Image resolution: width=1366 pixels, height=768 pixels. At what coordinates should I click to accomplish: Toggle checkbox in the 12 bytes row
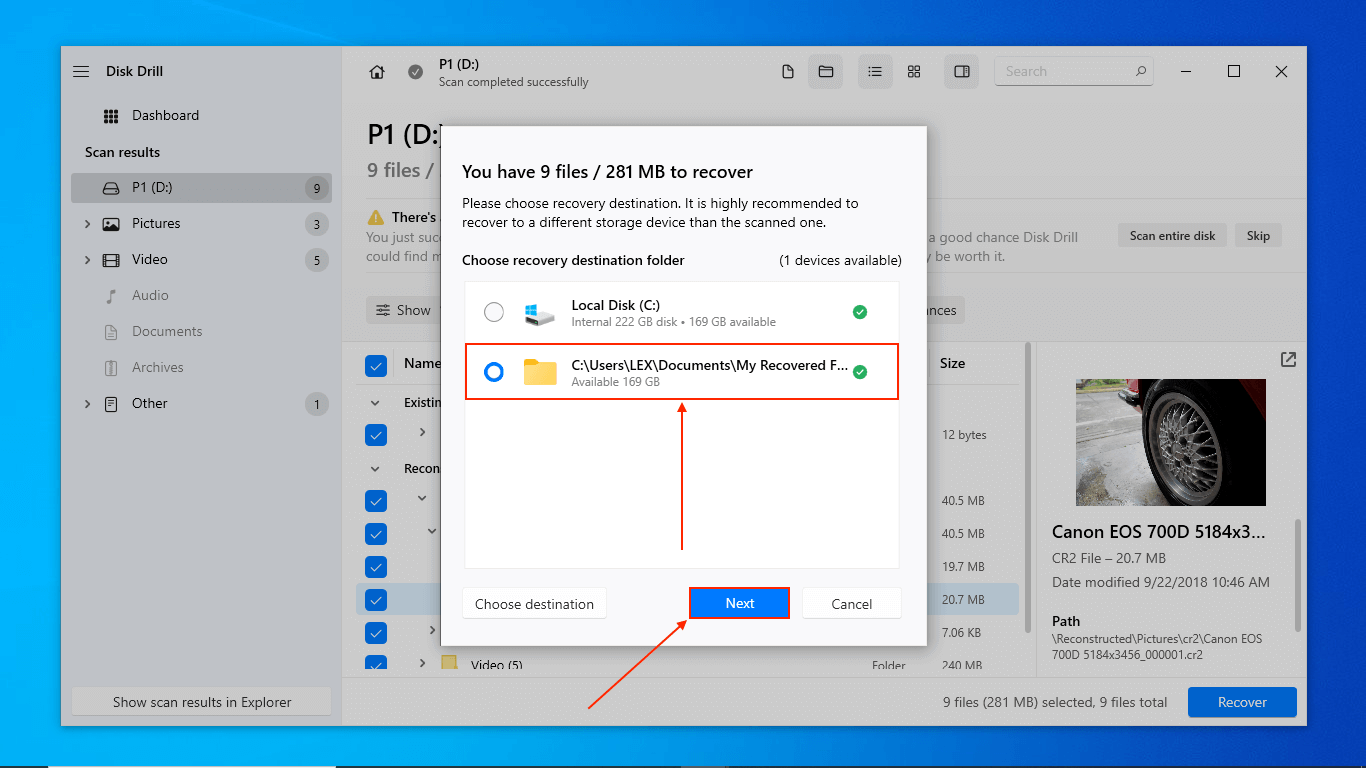coord(376,435)
